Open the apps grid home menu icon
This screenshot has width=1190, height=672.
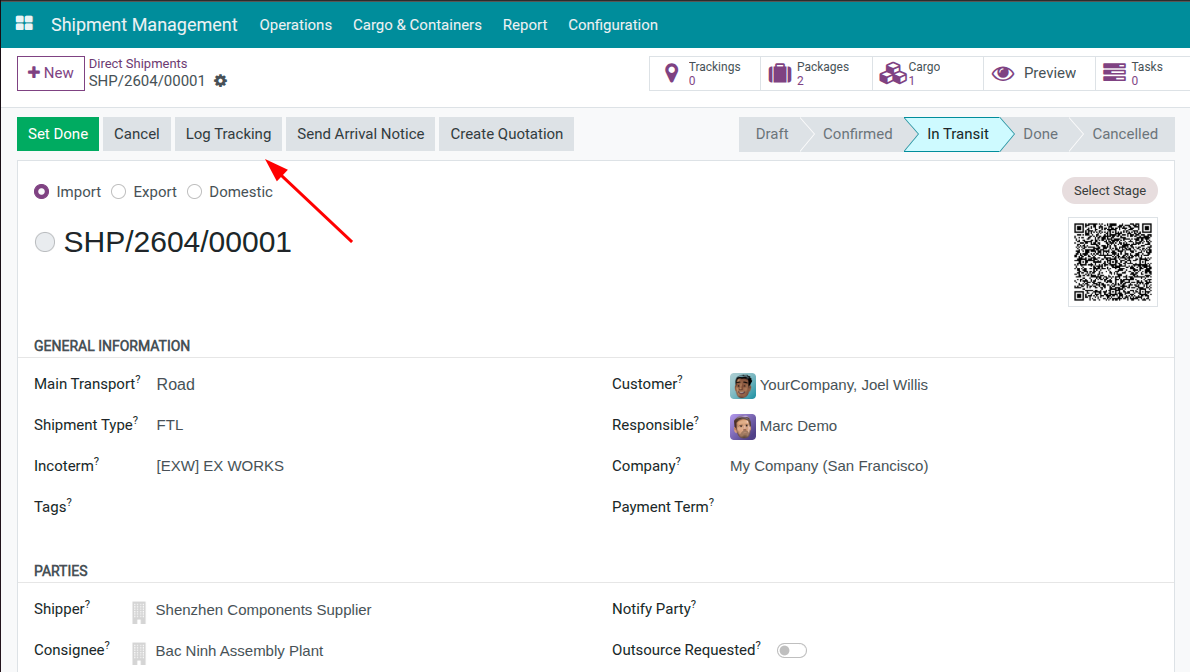(24, 24)
